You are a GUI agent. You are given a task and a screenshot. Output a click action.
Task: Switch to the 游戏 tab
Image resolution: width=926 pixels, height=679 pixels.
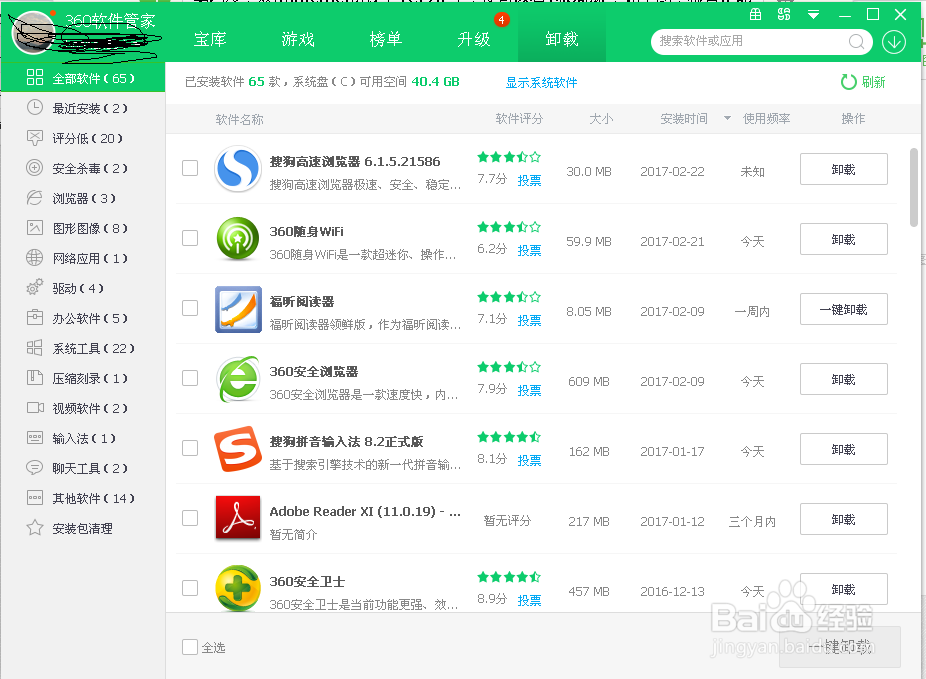tap(297, 38)
